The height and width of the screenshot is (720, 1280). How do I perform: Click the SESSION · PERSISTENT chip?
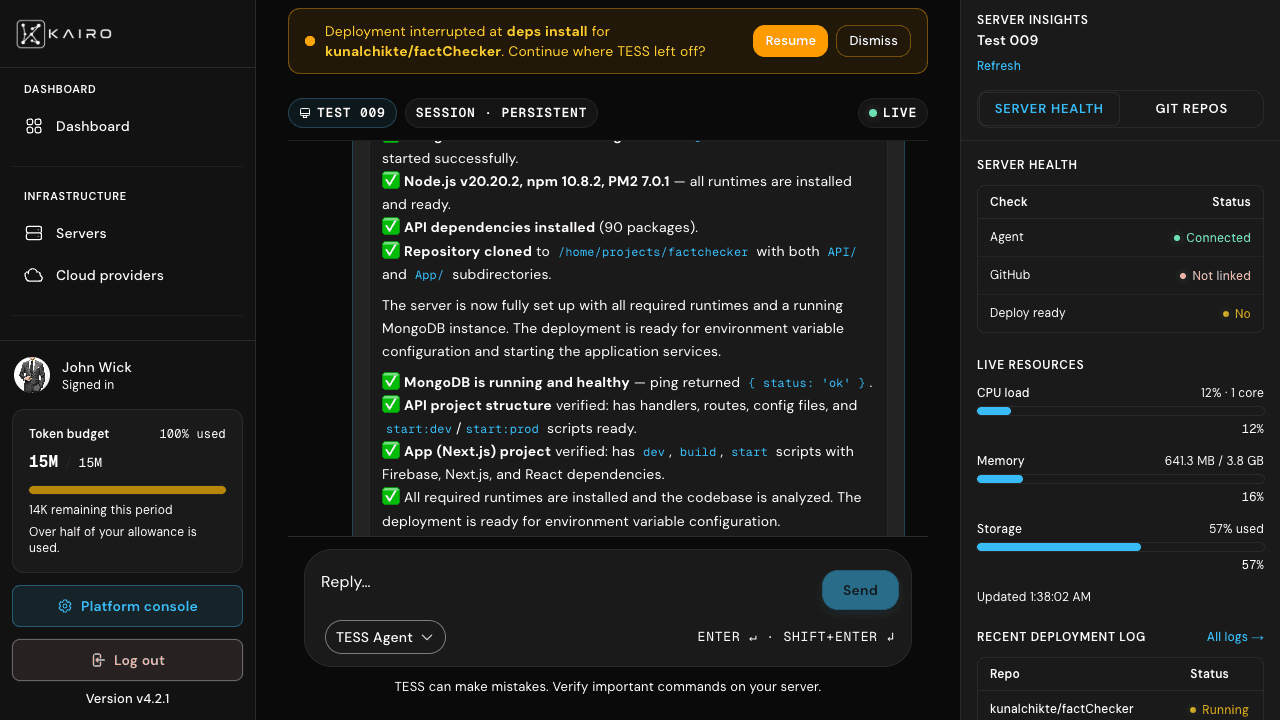pos(501,113)
